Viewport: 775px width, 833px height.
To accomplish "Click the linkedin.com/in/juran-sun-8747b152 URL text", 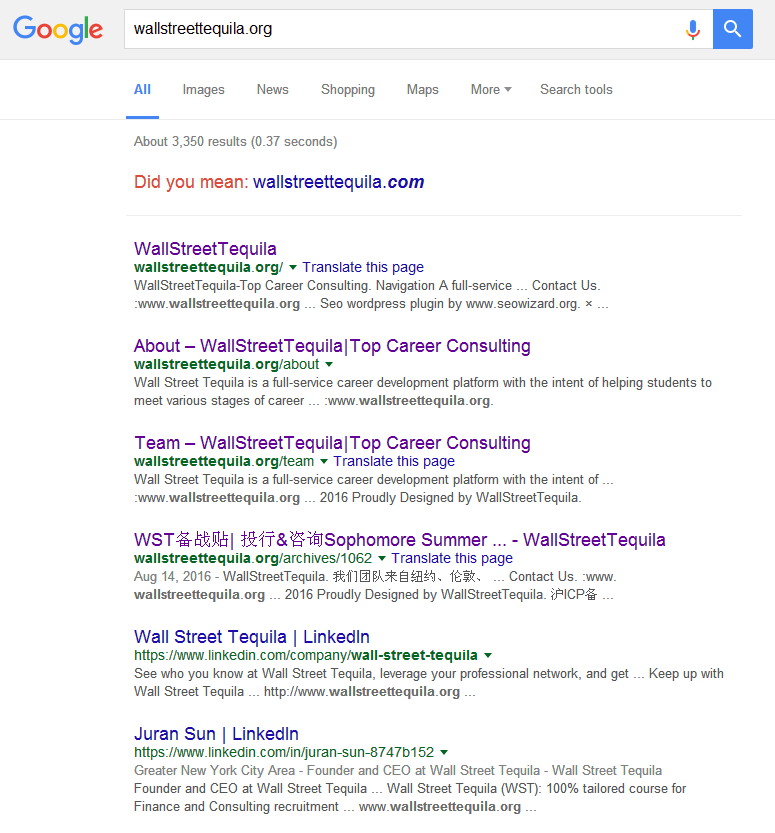I will (284, 752).
